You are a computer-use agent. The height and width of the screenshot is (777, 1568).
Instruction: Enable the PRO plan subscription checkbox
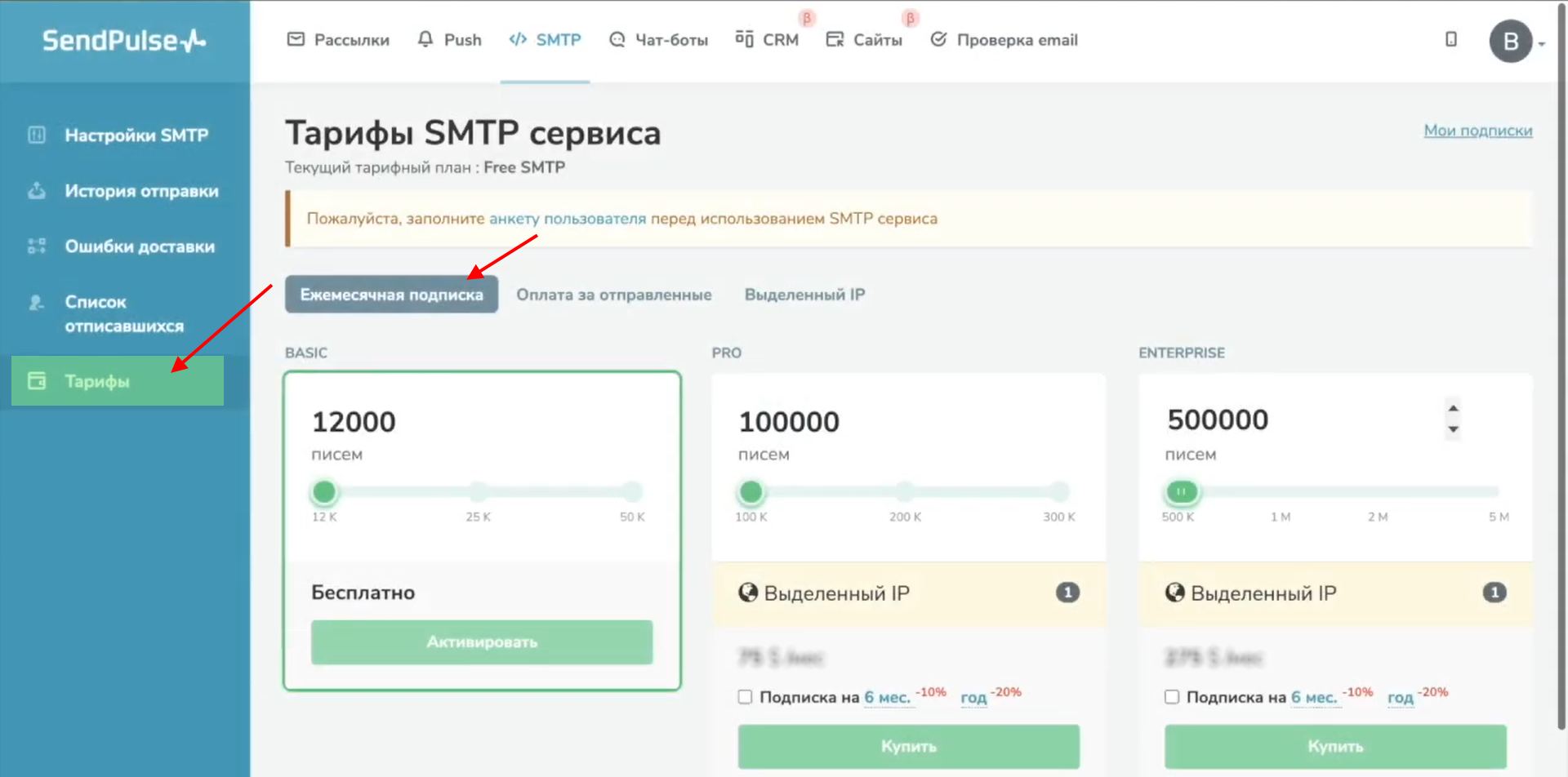pyautogui.click(x=745, y=697)
